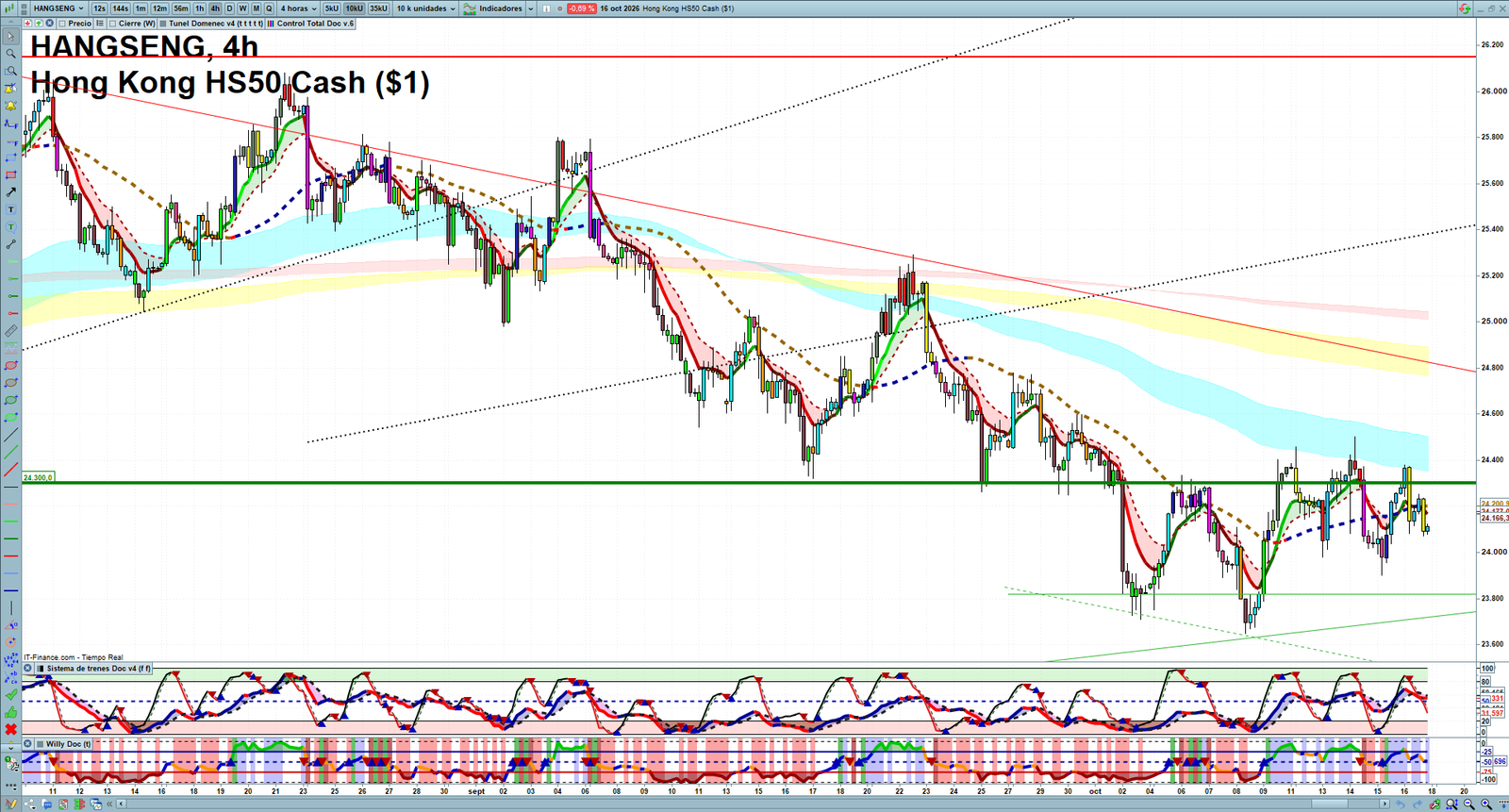1509x812 pixels.
Task: Select the 35kU units button
Action: 378,8
